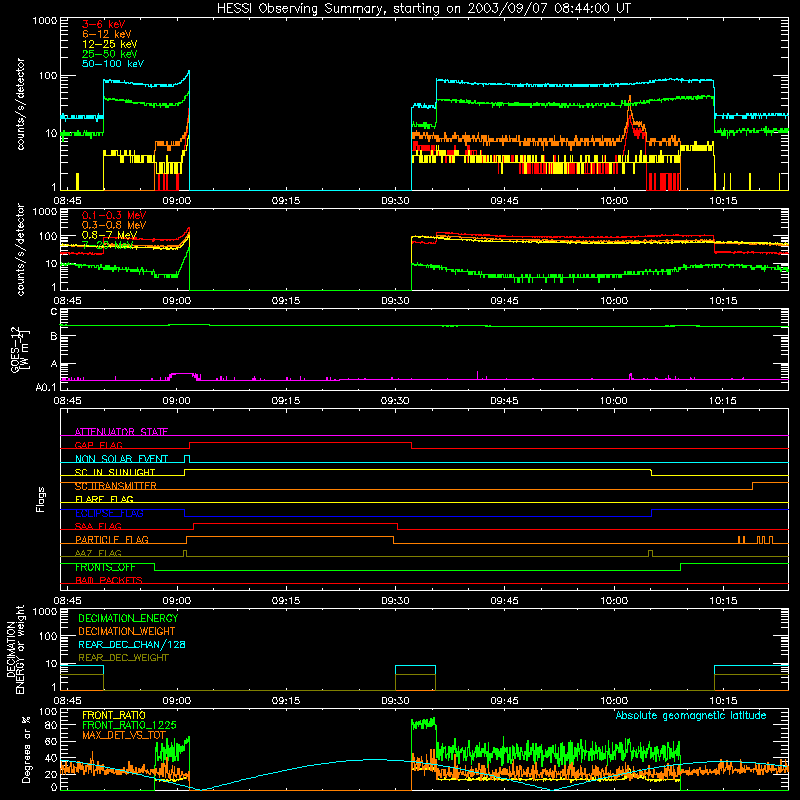Click the DECIMATION ENERGY or weight axis title
The width and height of the screenshot is (800, 800).
coord(15,649)
